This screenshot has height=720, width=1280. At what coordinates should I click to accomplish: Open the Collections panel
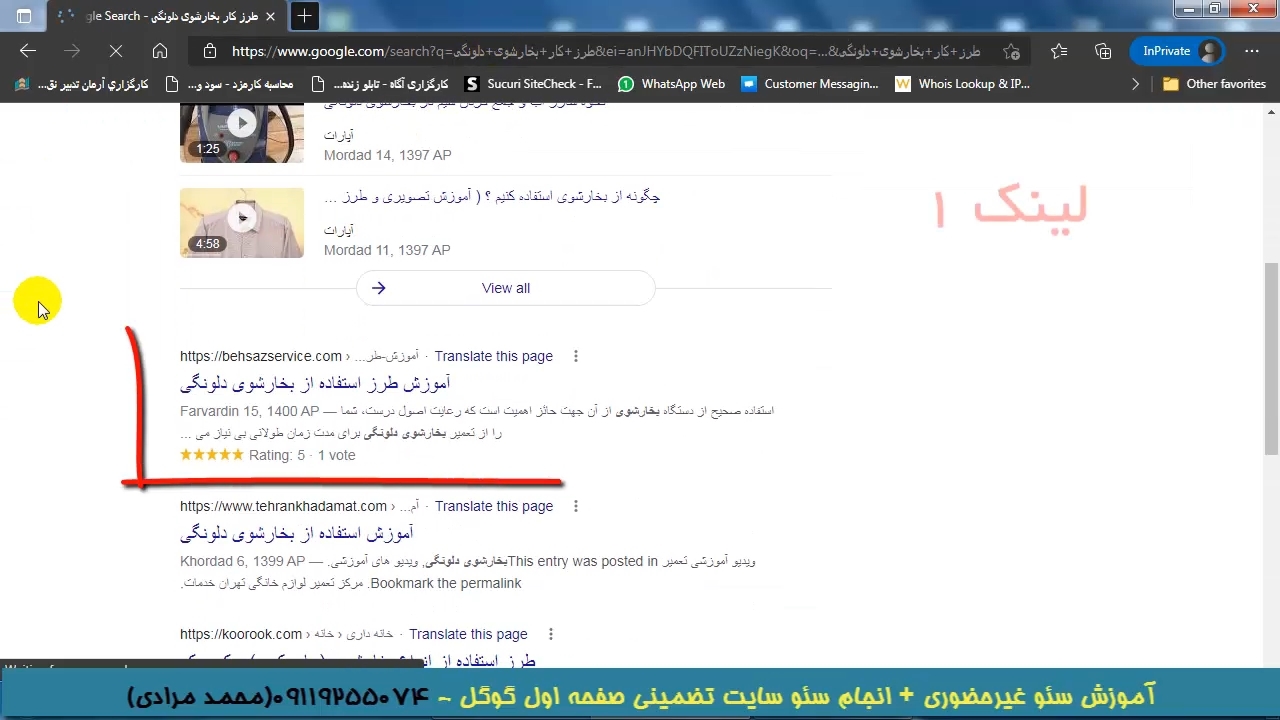pos(1103,51)
